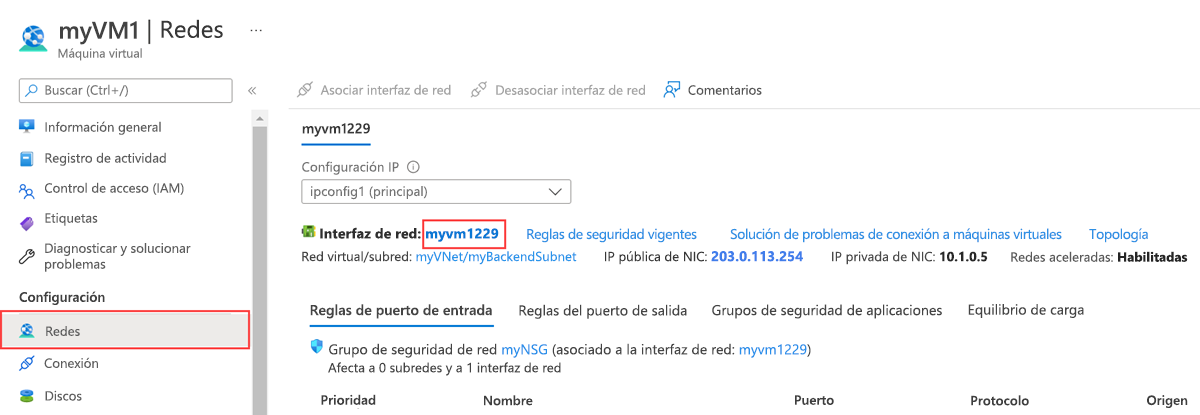Click the info icon beside Configuración IP
Image resolution: width=1200 pixels, height=415 pixels.
(x=413, y=168)
